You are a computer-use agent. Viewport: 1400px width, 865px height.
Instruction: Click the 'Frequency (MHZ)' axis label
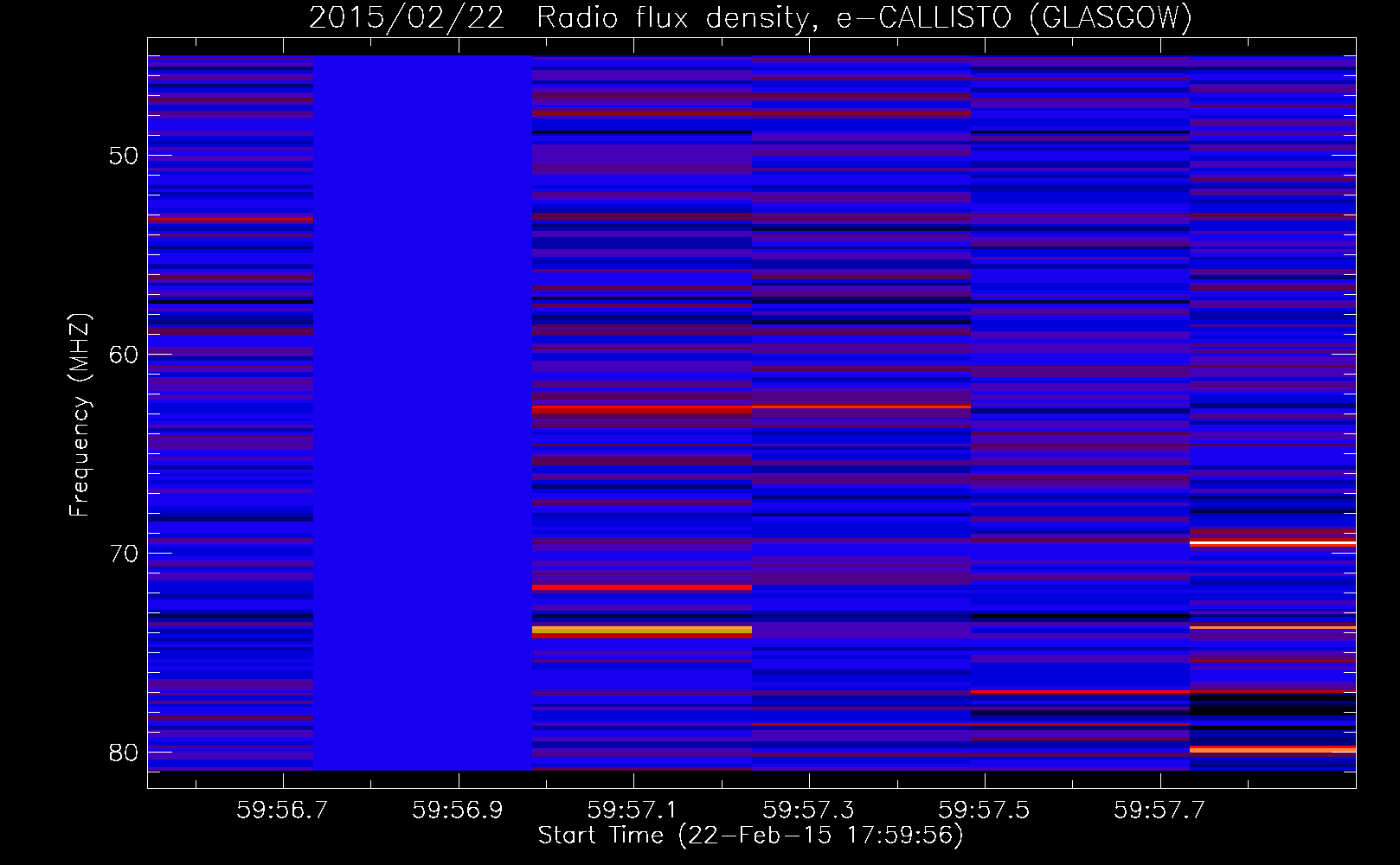80,415
